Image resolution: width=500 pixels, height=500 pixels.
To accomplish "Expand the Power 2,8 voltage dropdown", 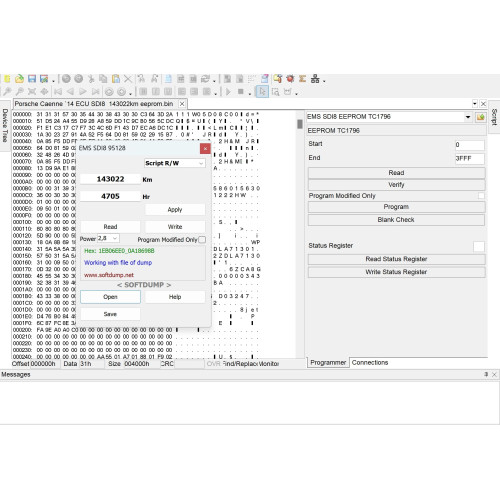I will (x=108, y=238).
